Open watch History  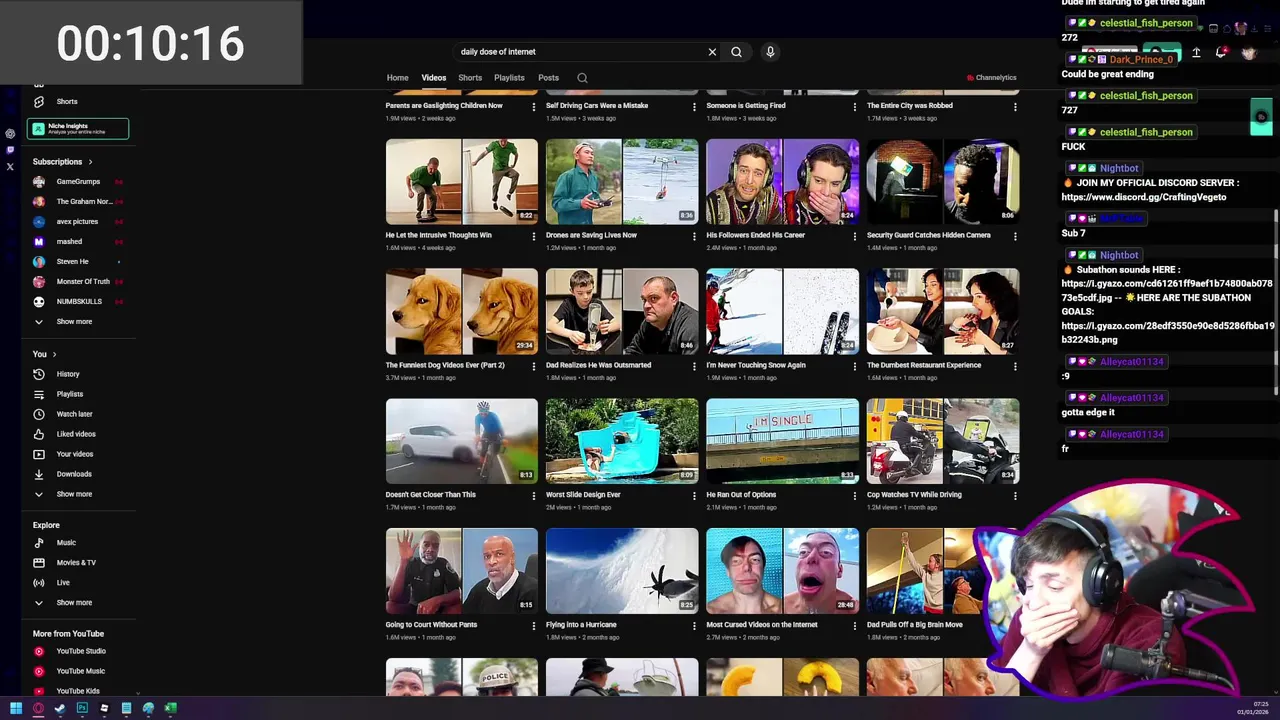[78, 374]
